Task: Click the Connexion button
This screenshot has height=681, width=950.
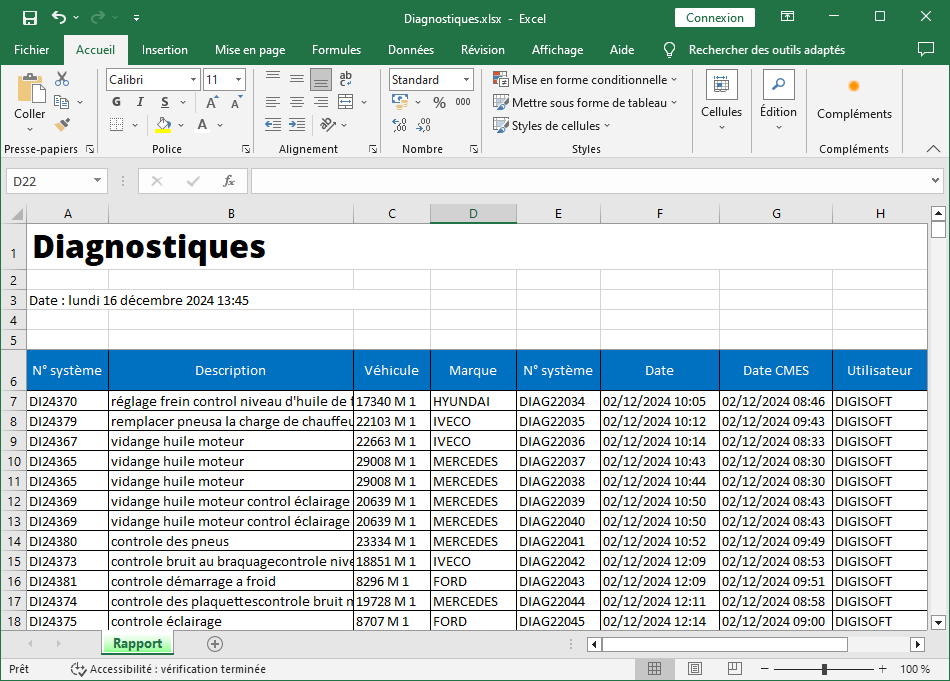Action: click(x=715, y=18)
